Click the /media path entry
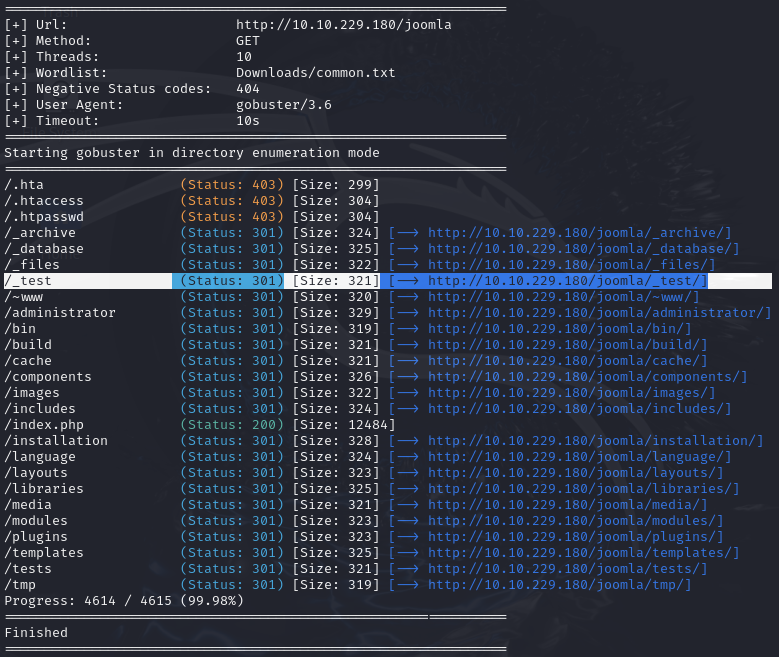The image size is (779, 657). tap(28, 504)
